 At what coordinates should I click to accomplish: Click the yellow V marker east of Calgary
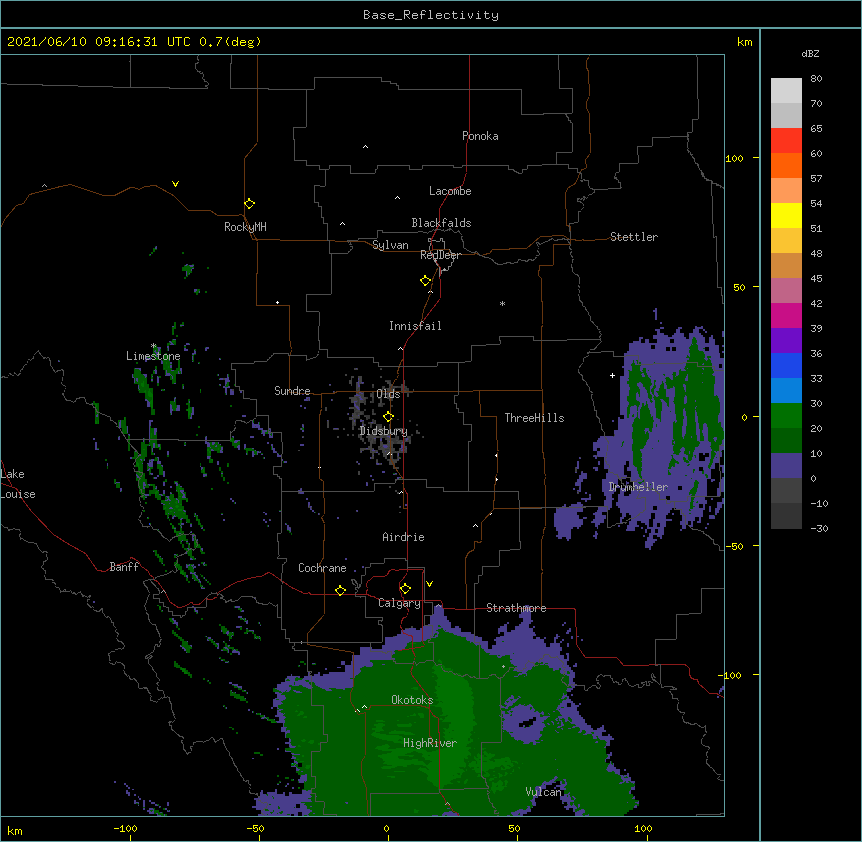[429, 584]
